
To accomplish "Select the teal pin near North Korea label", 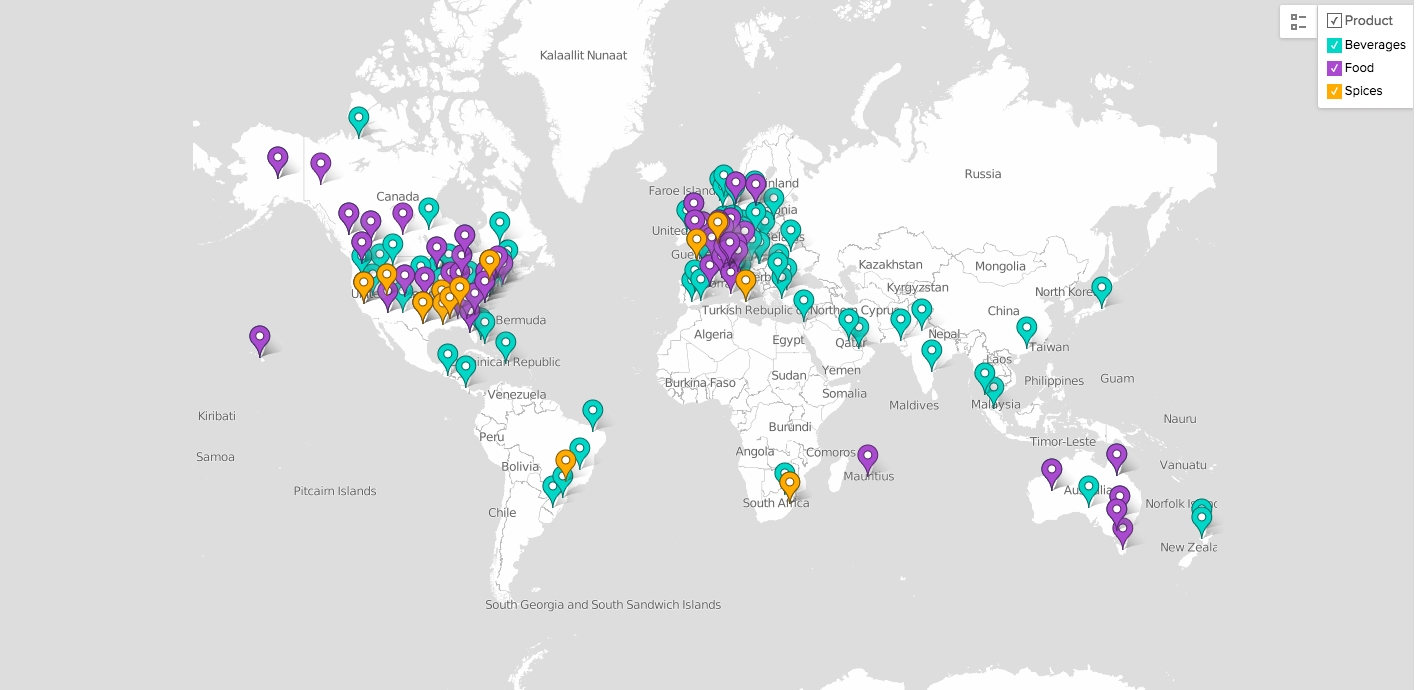I will [1102, 290].
